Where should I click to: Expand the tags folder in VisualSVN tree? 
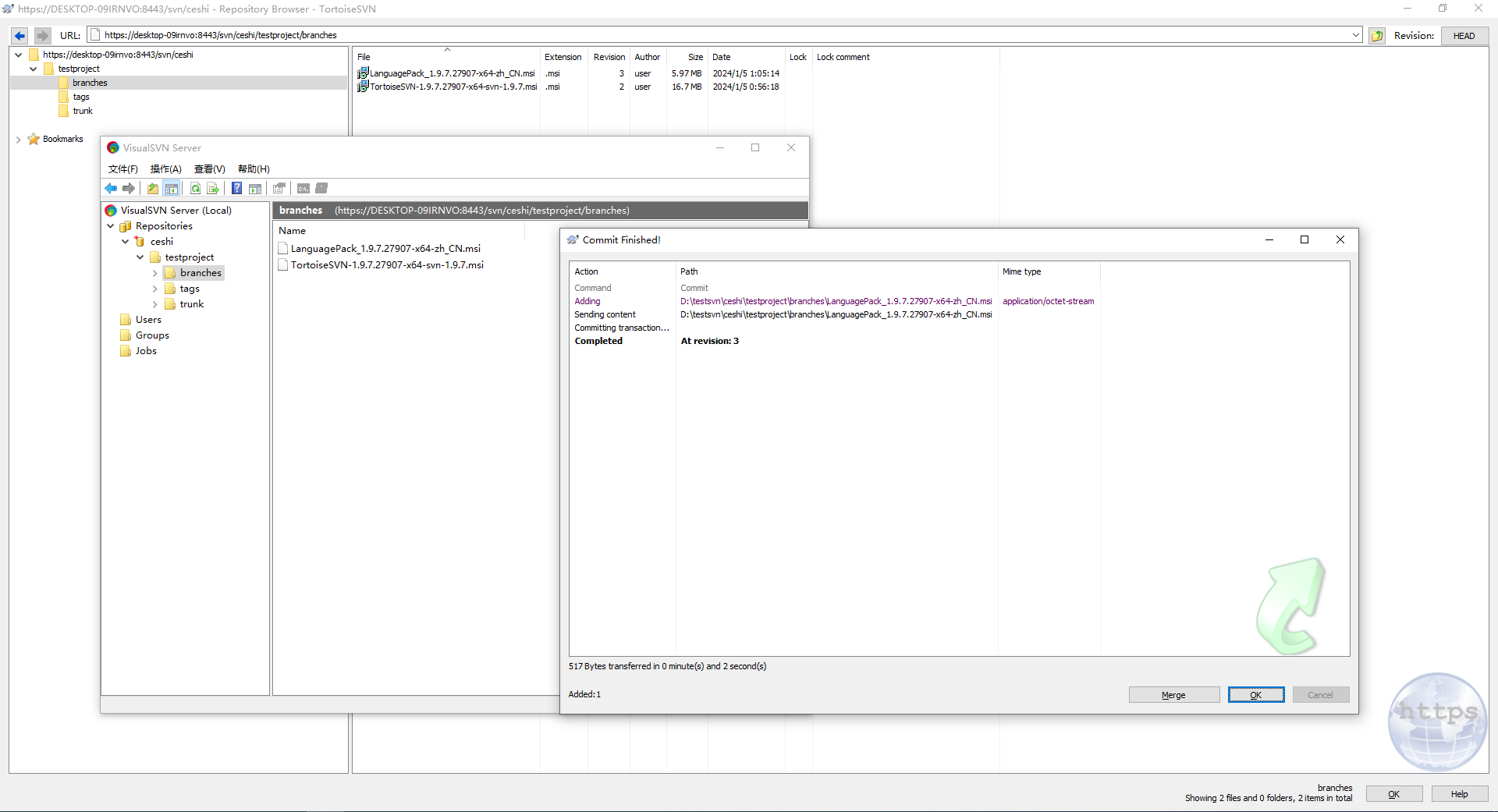click(155, 289)
